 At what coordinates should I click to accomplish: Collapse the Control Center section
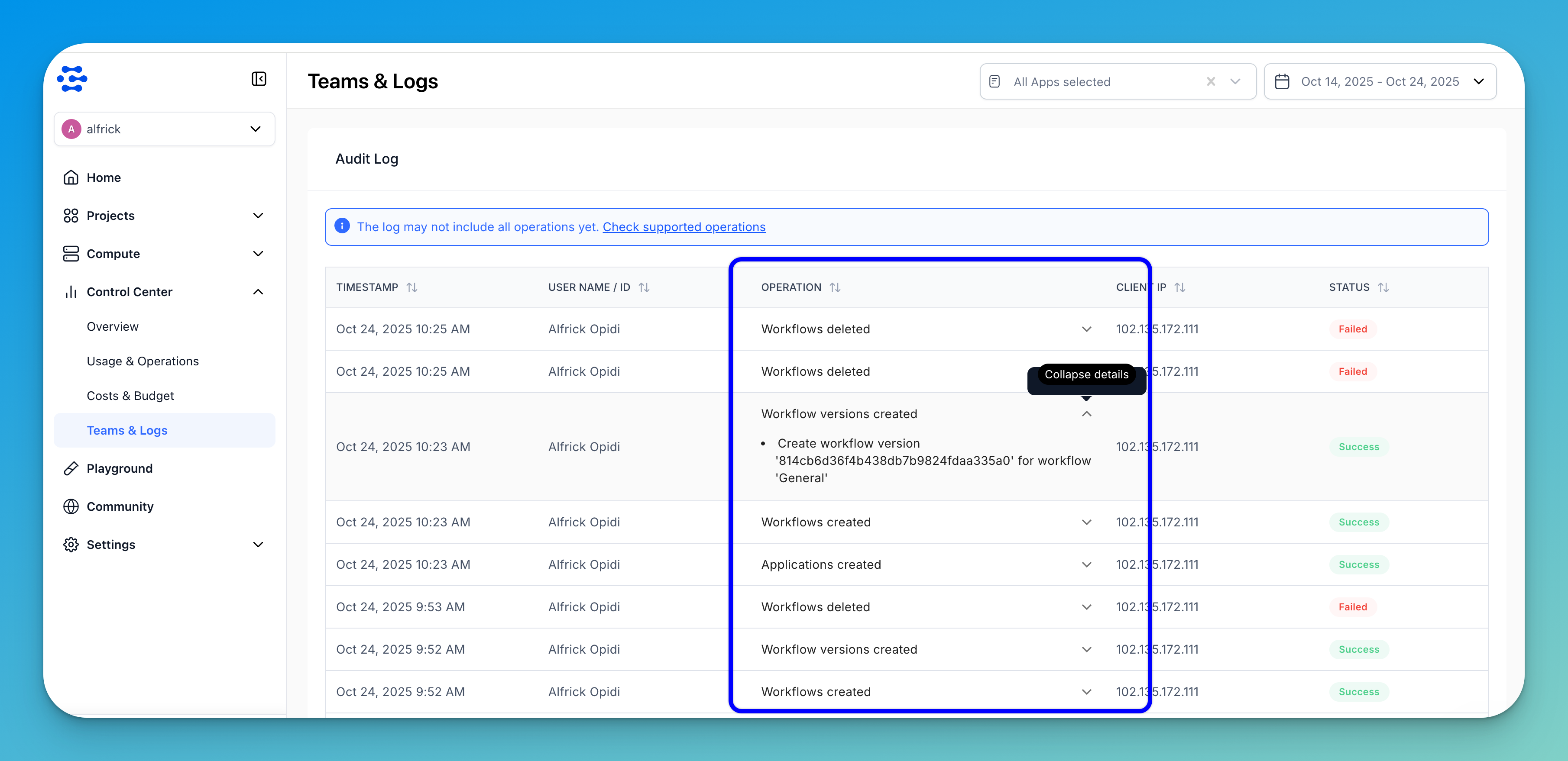point(258,292)
